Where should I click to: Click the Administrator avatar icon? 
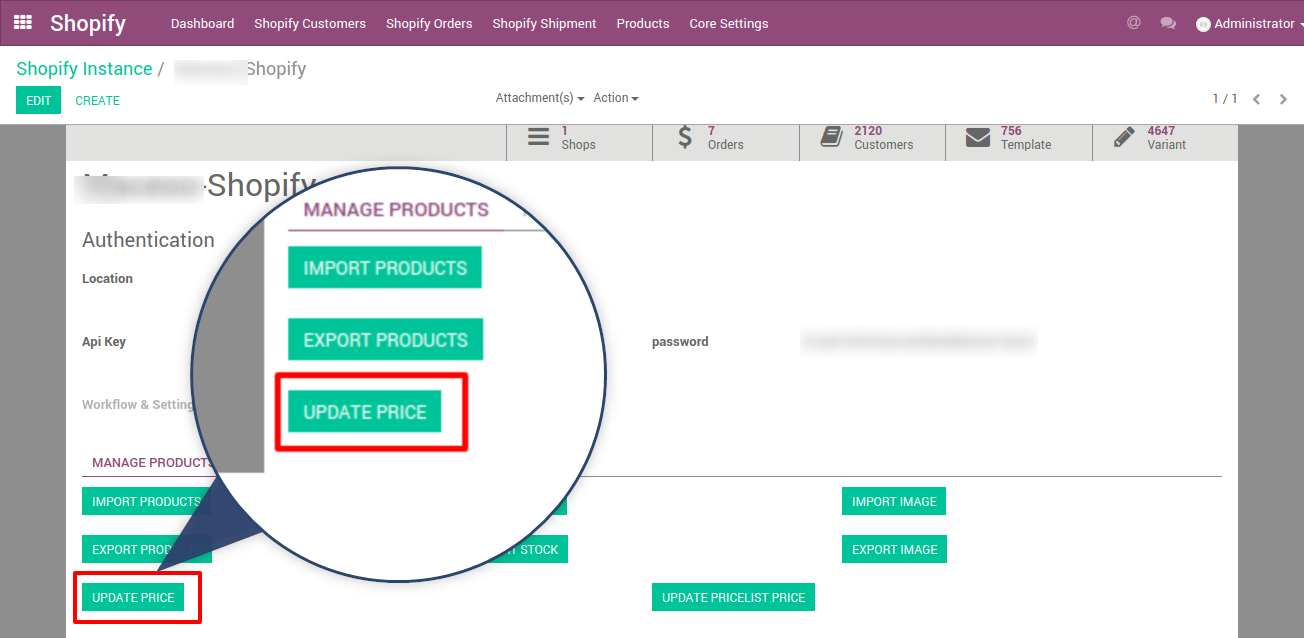[1203, 24]
